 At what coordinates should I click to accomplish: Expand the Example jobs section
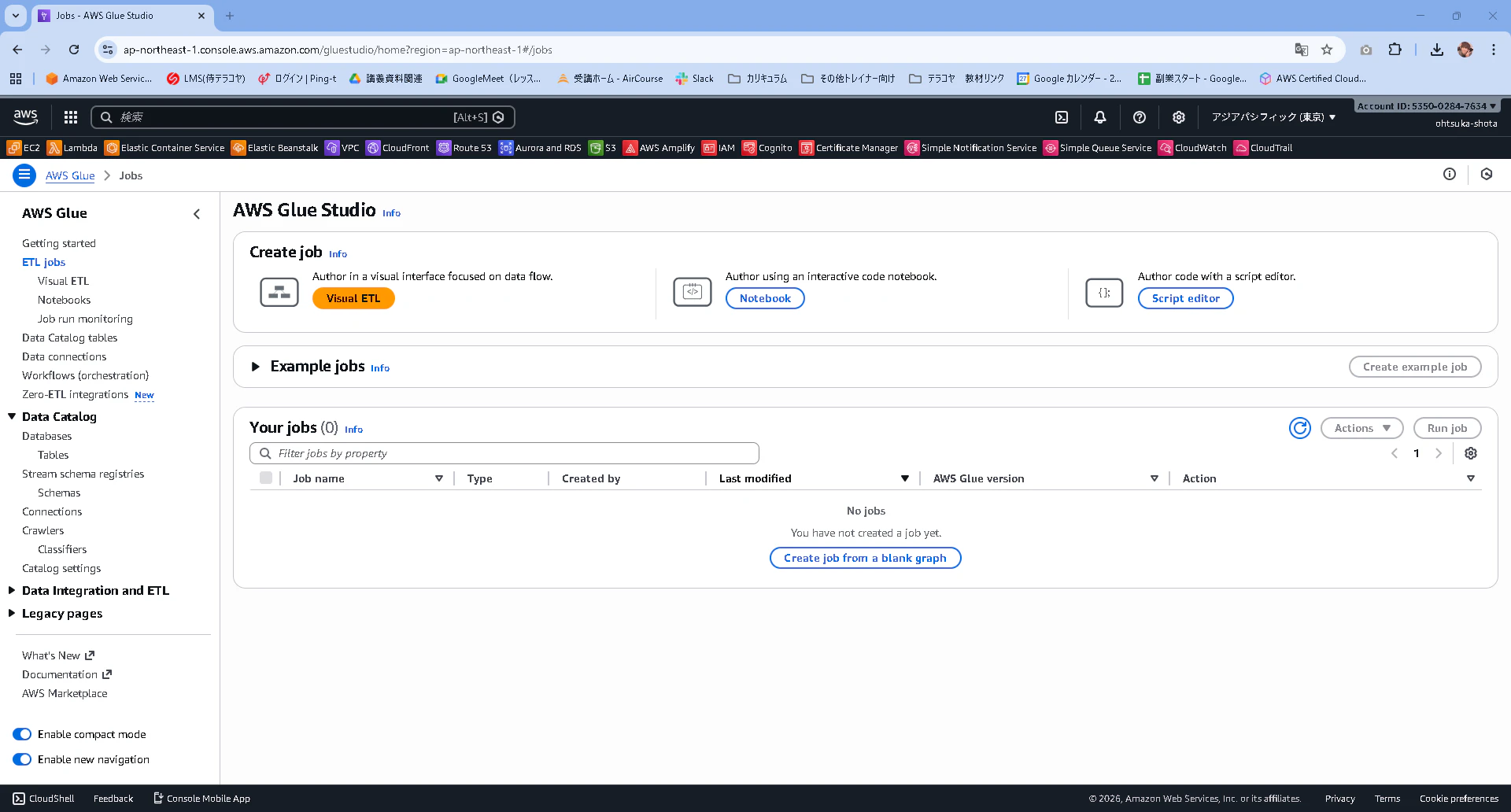coord(255,367)
